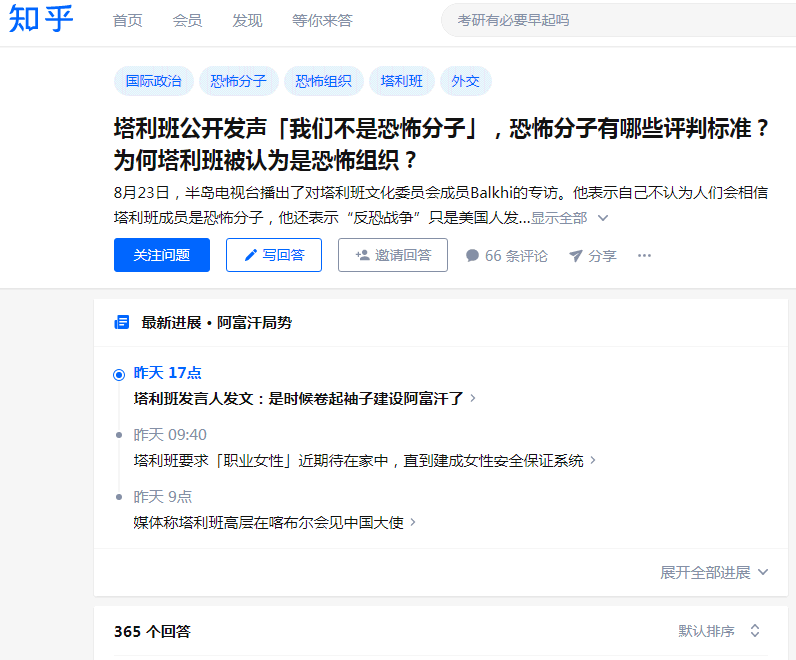Open the 首页 nav item
The height and width of the screenshot is (660, 796).
[x=127, y=21]
